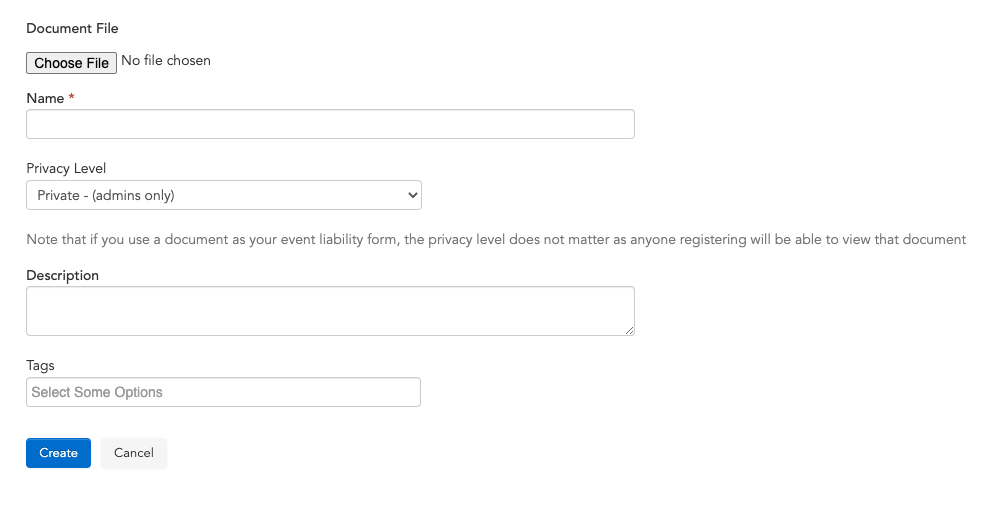Viewport: 989px width, 508px height.
Task: Click the 'Private - (admins only)' selected value
Action: [x=106, y=195]
